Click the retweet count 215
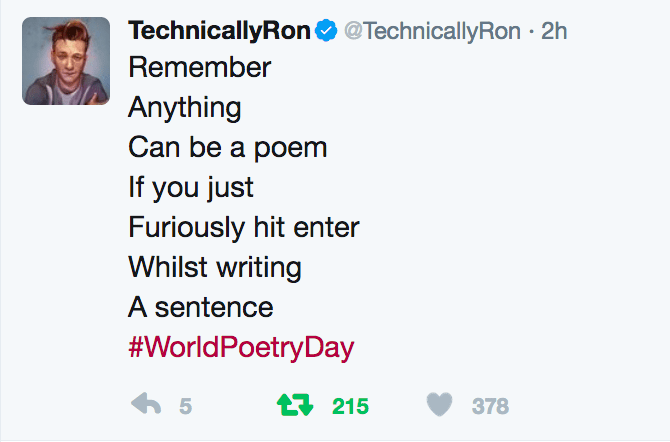 pos(350,406)
